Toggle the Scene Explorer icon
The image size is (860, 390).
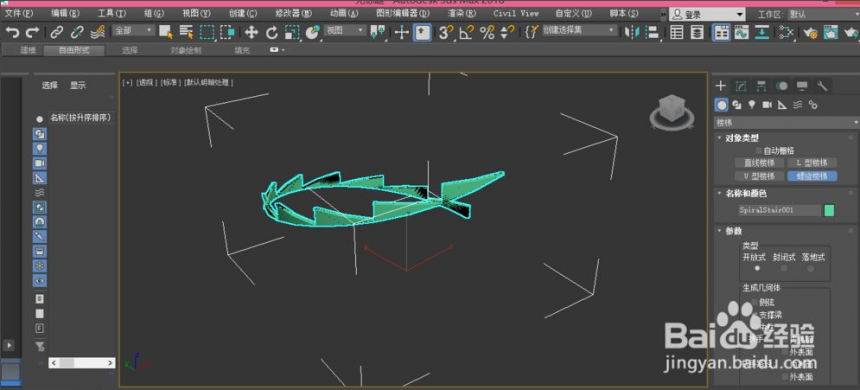[677, 32]
